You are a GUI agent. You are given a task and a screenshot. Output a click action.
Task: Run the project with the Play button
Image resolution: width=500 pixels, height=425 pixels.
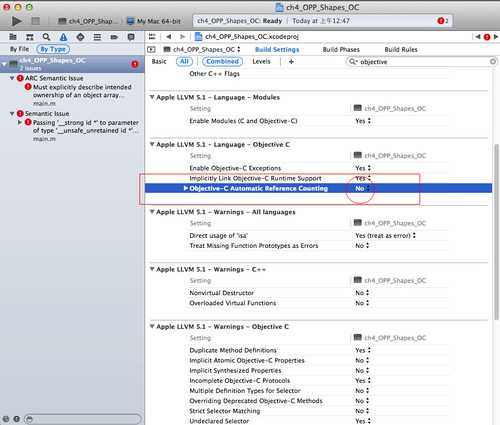coord(16,21)
